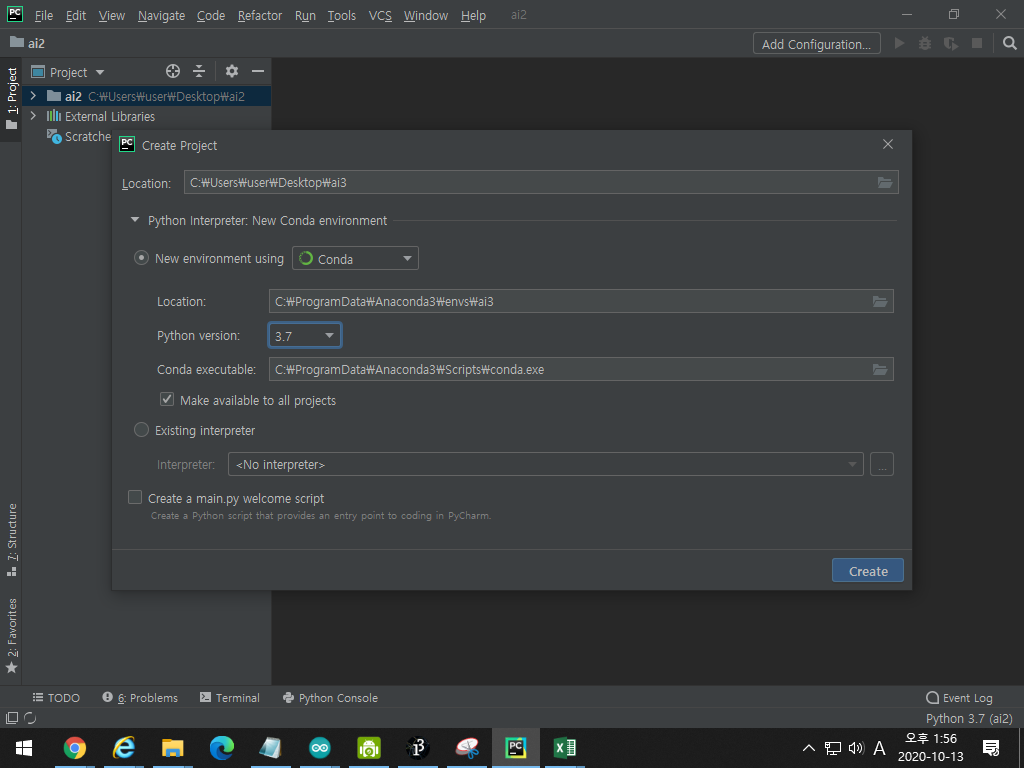The image size is (1024, 768).
Task: Browse folder icon for project Location field
Action: pyautogui.click(x=885, y=182)
